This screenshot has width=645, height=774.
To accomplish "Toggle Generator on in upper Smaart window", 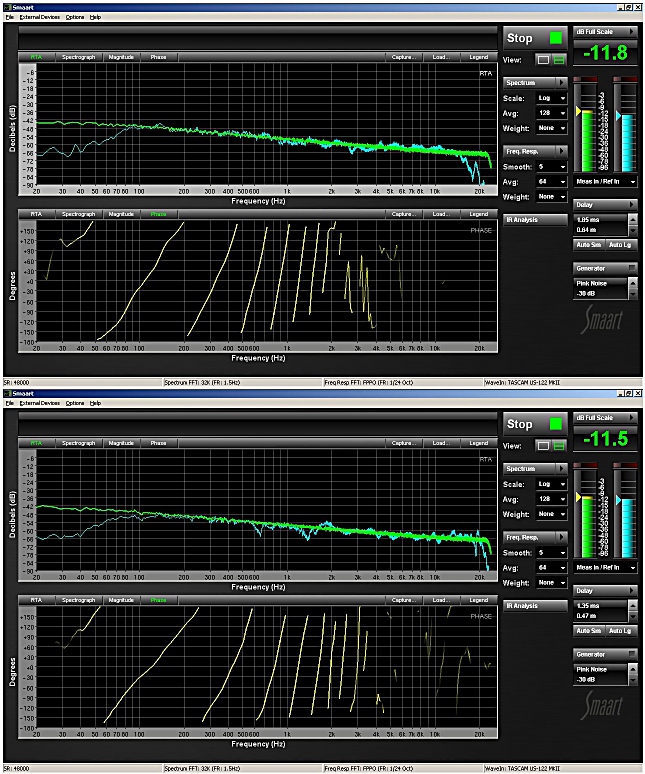I will click(x=632, y=268).
